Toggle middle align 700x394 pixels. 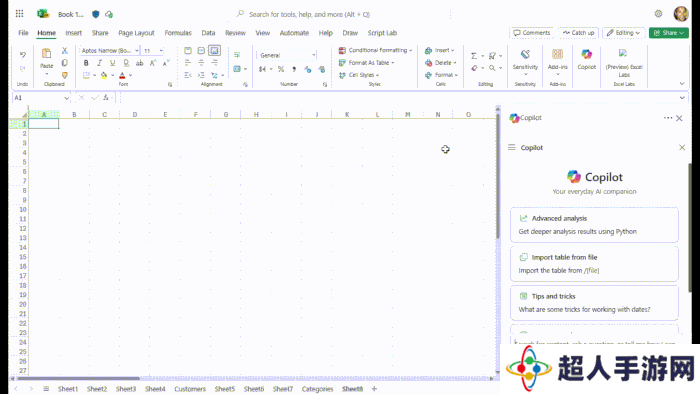tap(201, 50)
